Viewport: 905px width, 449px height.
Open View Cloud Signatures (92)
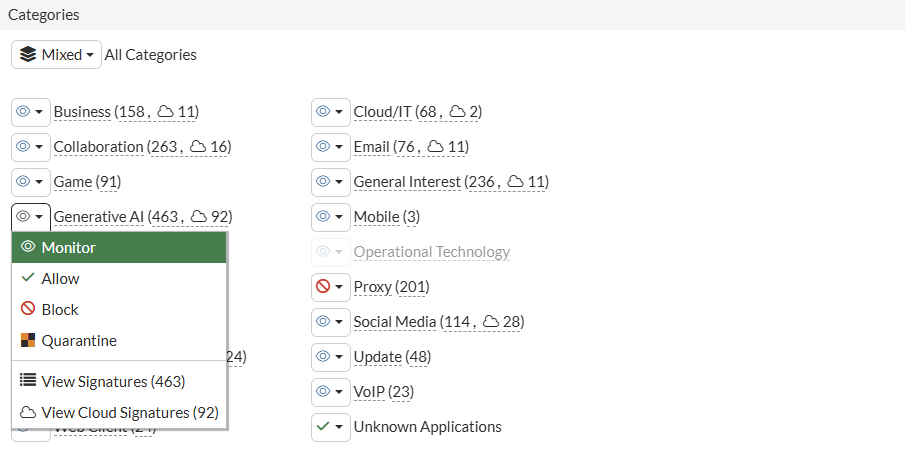pyautogui.click(x=129, y=412)
